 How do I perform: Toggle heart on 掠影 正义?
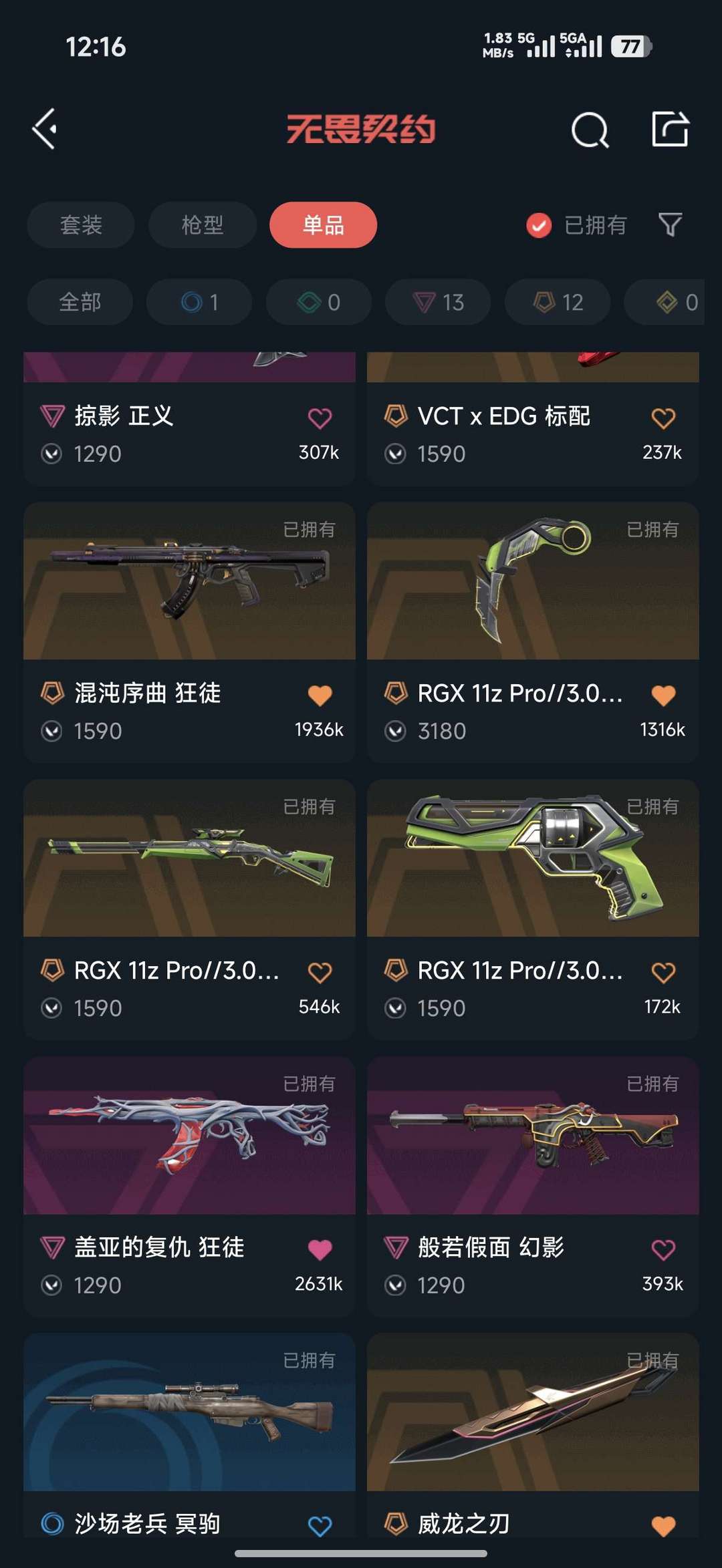[x=320, y=418]
